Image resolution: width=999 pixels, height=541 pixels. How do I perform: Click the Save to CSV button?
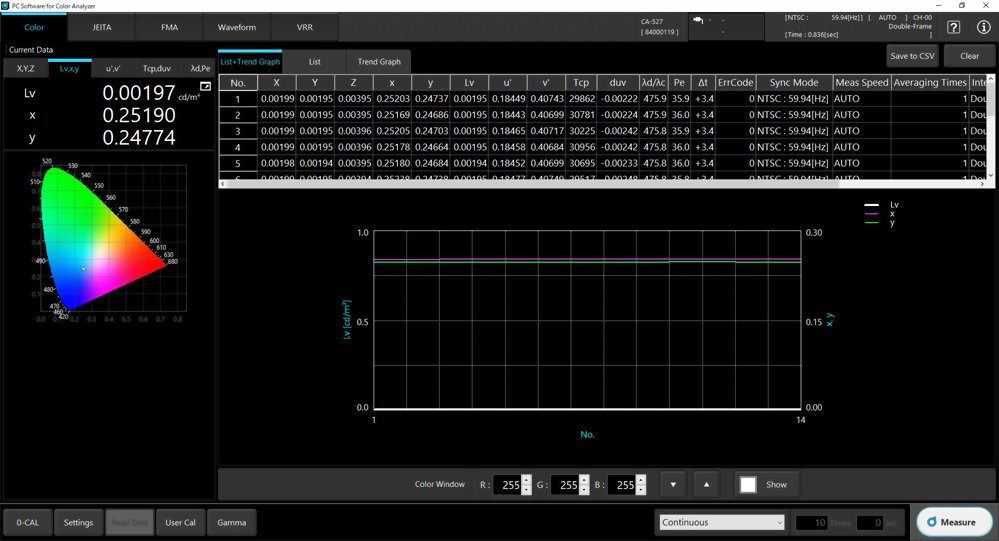coord(912,56)
